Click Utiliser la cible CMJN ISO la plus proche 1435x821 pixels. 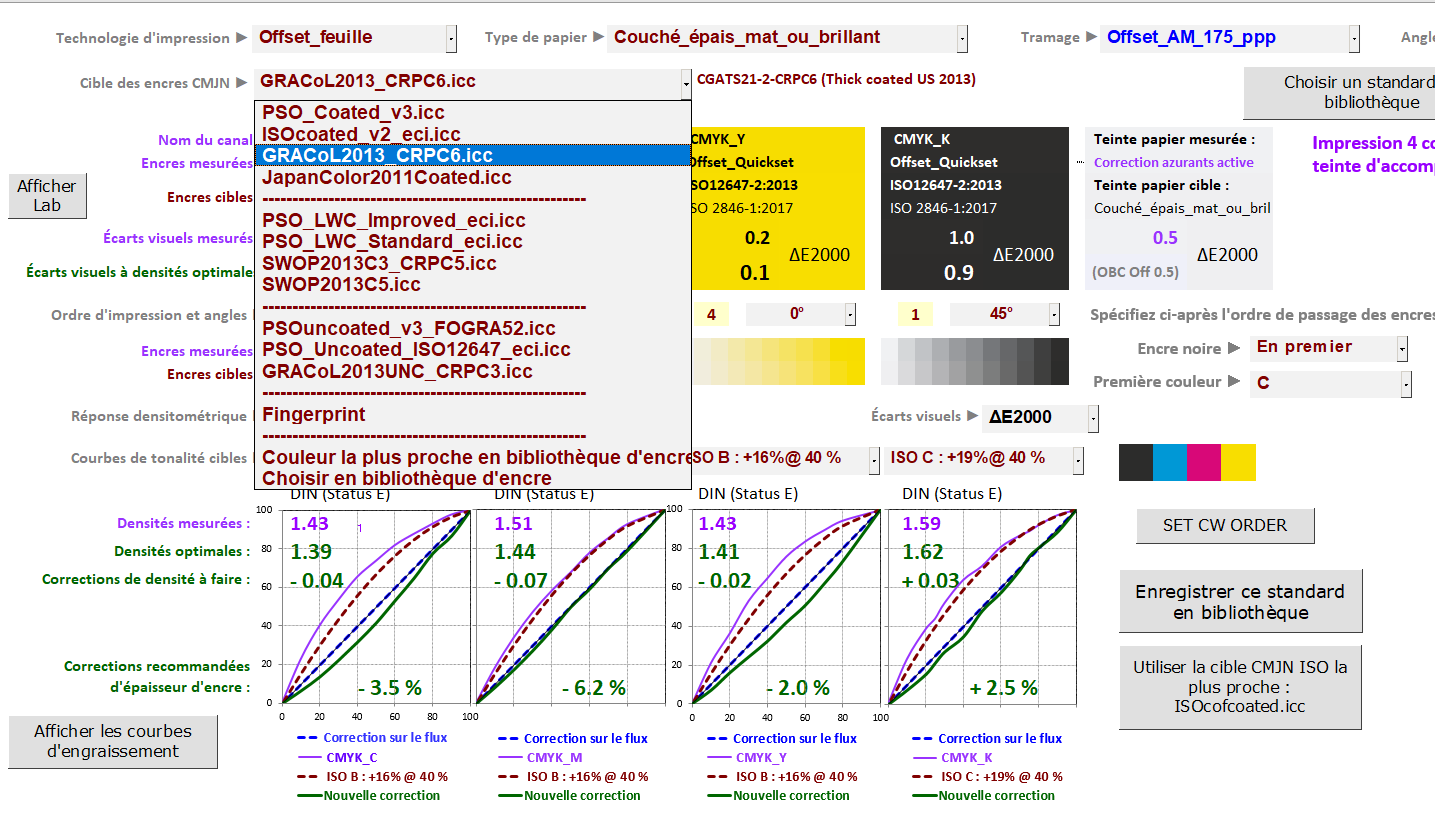(x=1240, y=687)
